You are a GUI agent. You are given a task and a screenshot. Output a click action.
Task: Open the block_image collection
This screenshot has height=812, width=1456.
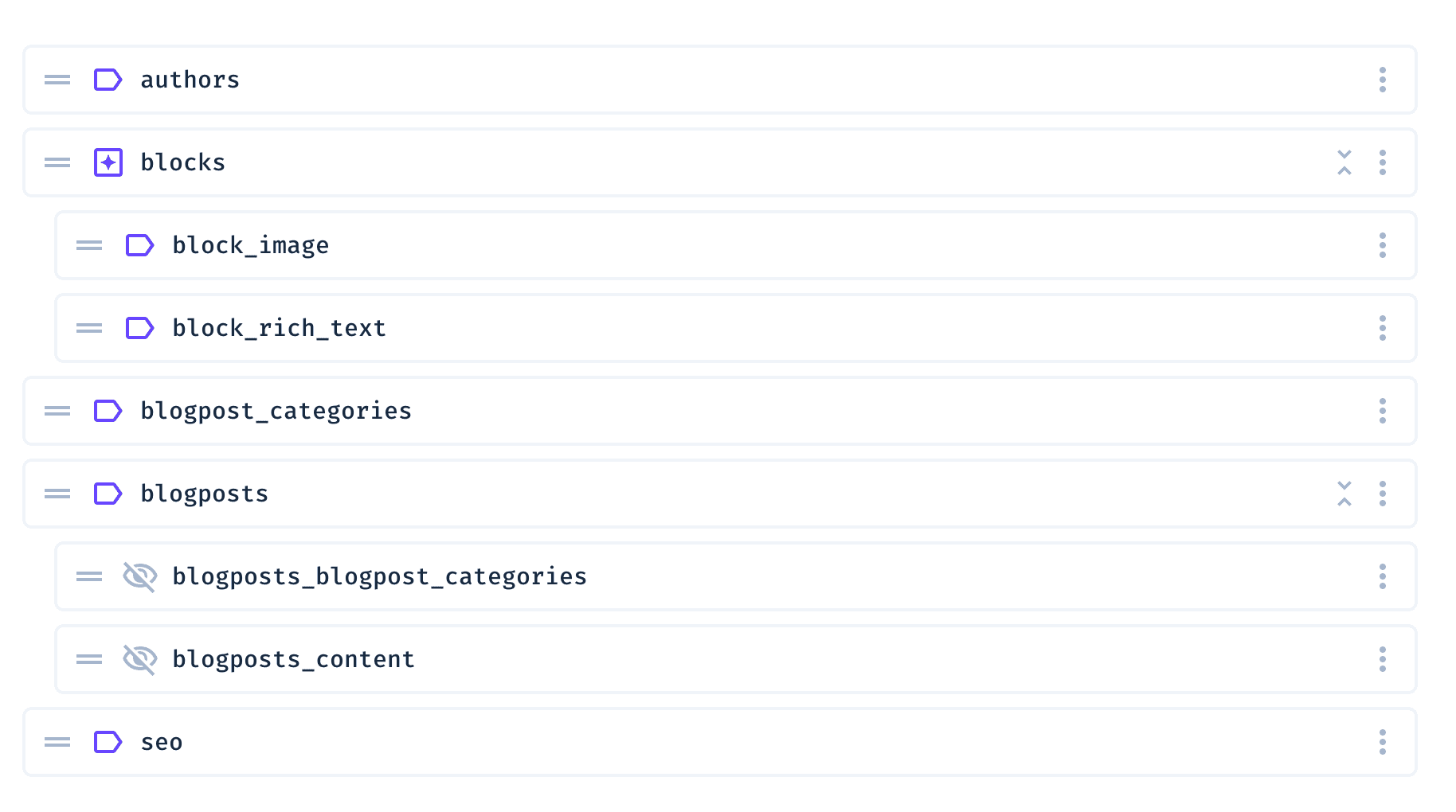click(250, 245)
